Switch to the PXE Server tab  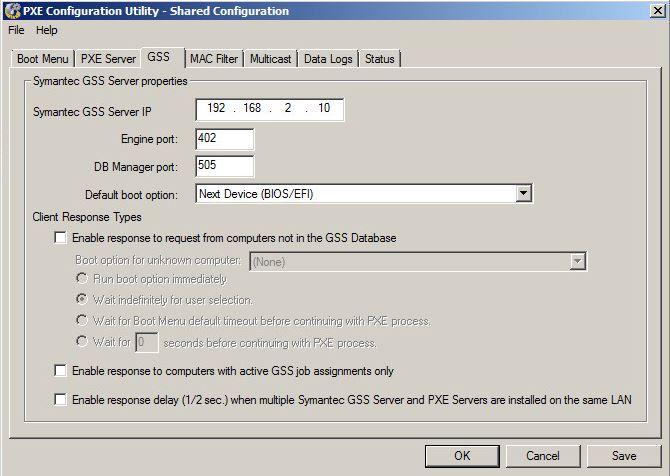[108, 59]
